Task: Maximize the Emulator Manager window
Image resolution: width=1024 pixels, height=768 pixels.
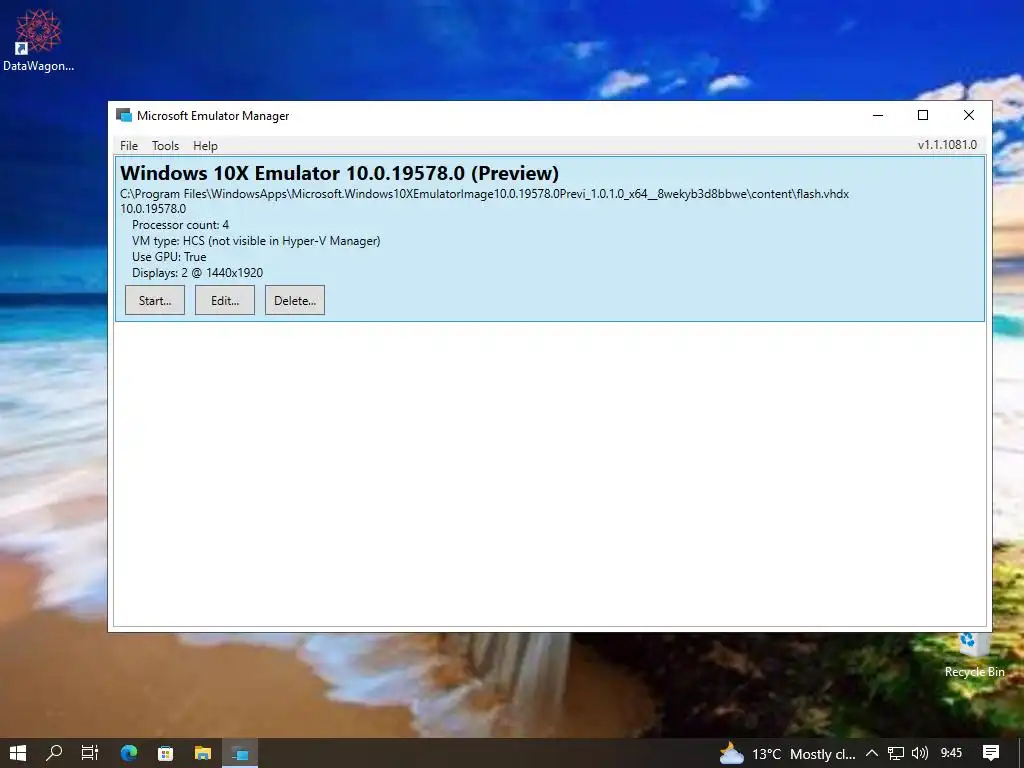Action: click(923, 116)
